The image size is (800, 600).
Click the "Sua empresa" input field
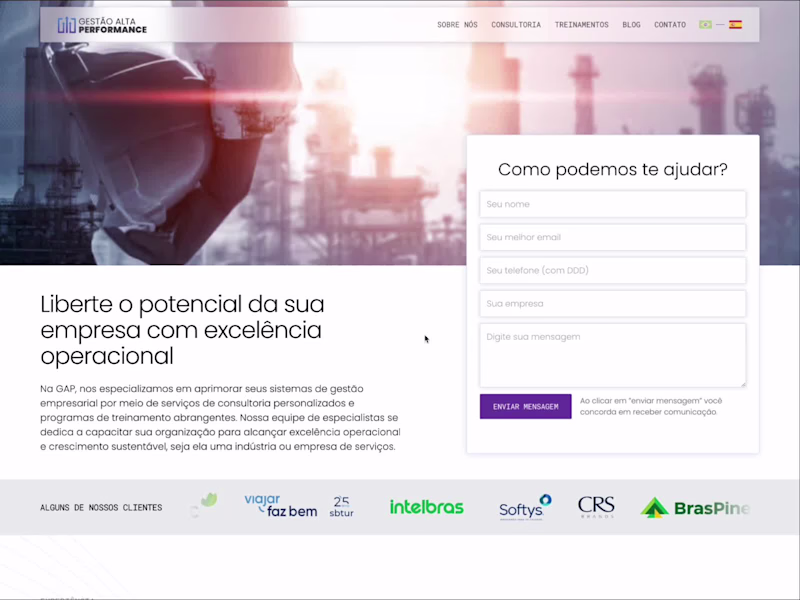tap(612, 303)
